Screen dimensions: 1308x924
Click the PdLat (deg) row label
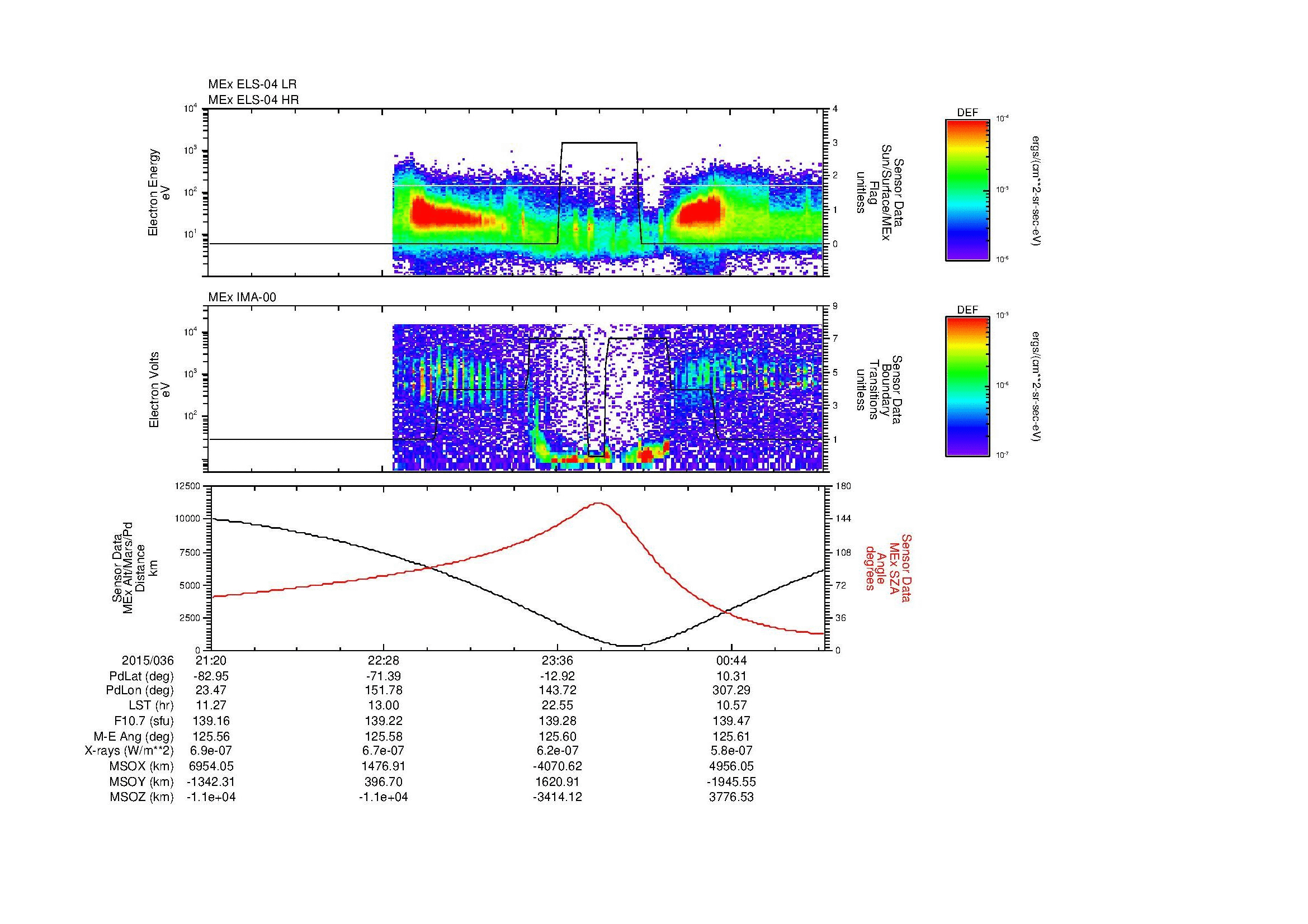141,676
